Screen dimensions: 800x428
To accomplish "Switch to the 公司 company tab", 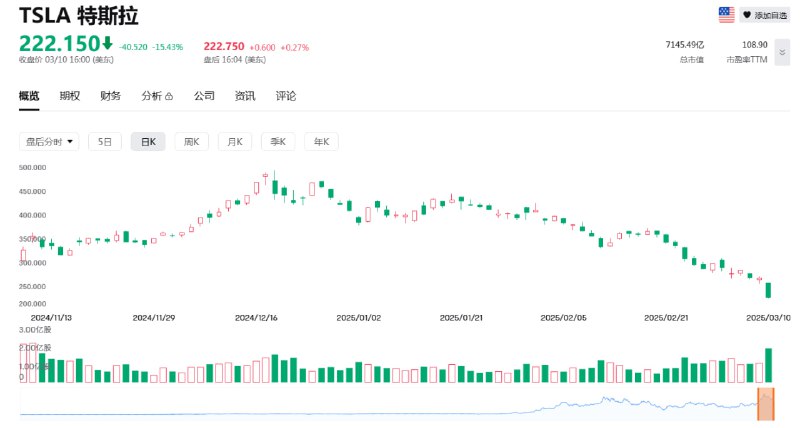I will pyautogui.click(x=204, y=96).
